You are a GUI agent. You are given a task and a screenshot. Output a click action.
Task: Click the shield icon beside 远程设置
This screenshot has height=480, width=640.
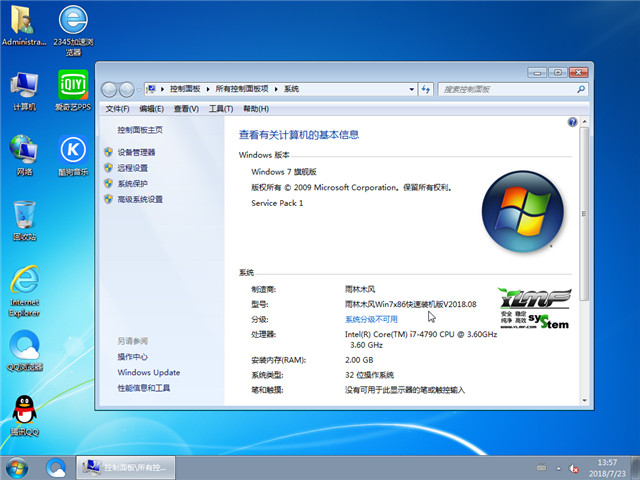point(108,168)
